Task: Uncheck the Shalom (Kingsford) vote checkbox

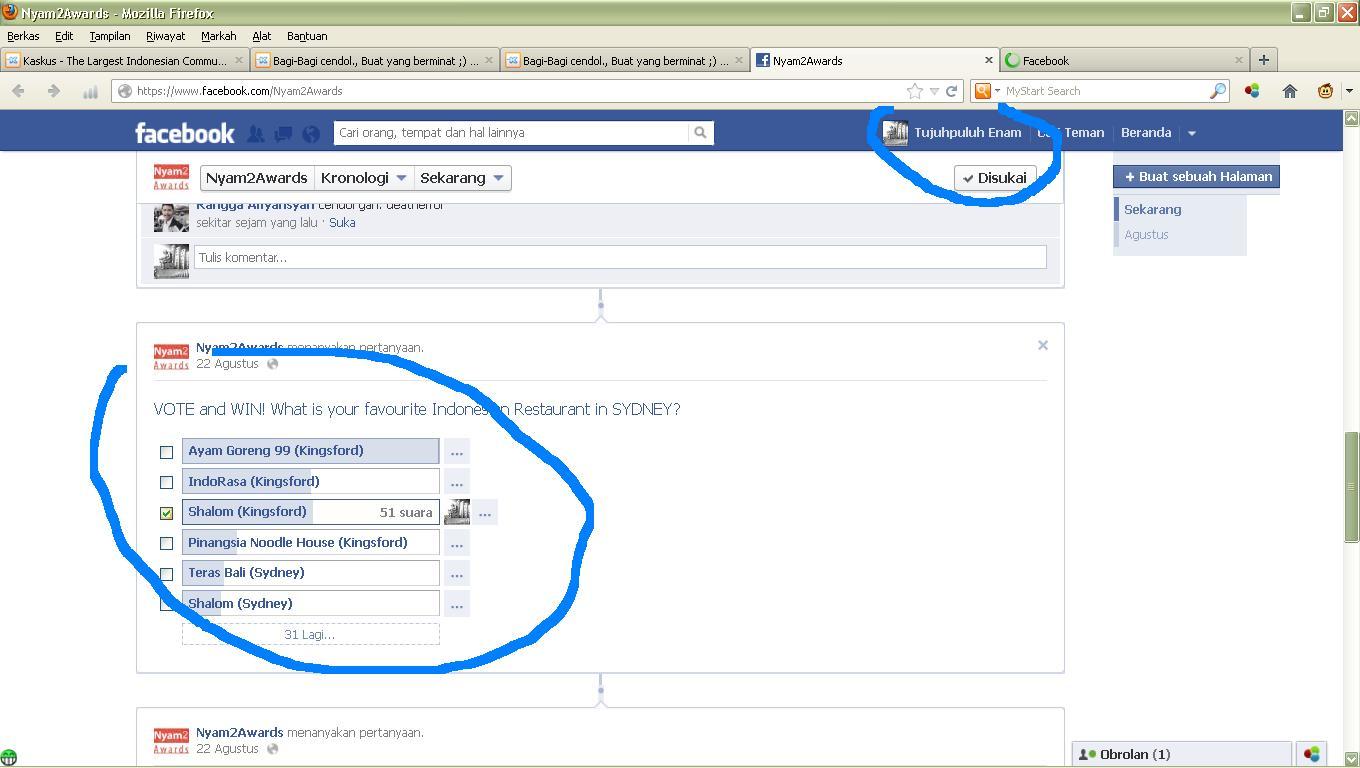Action: [167, 513]
